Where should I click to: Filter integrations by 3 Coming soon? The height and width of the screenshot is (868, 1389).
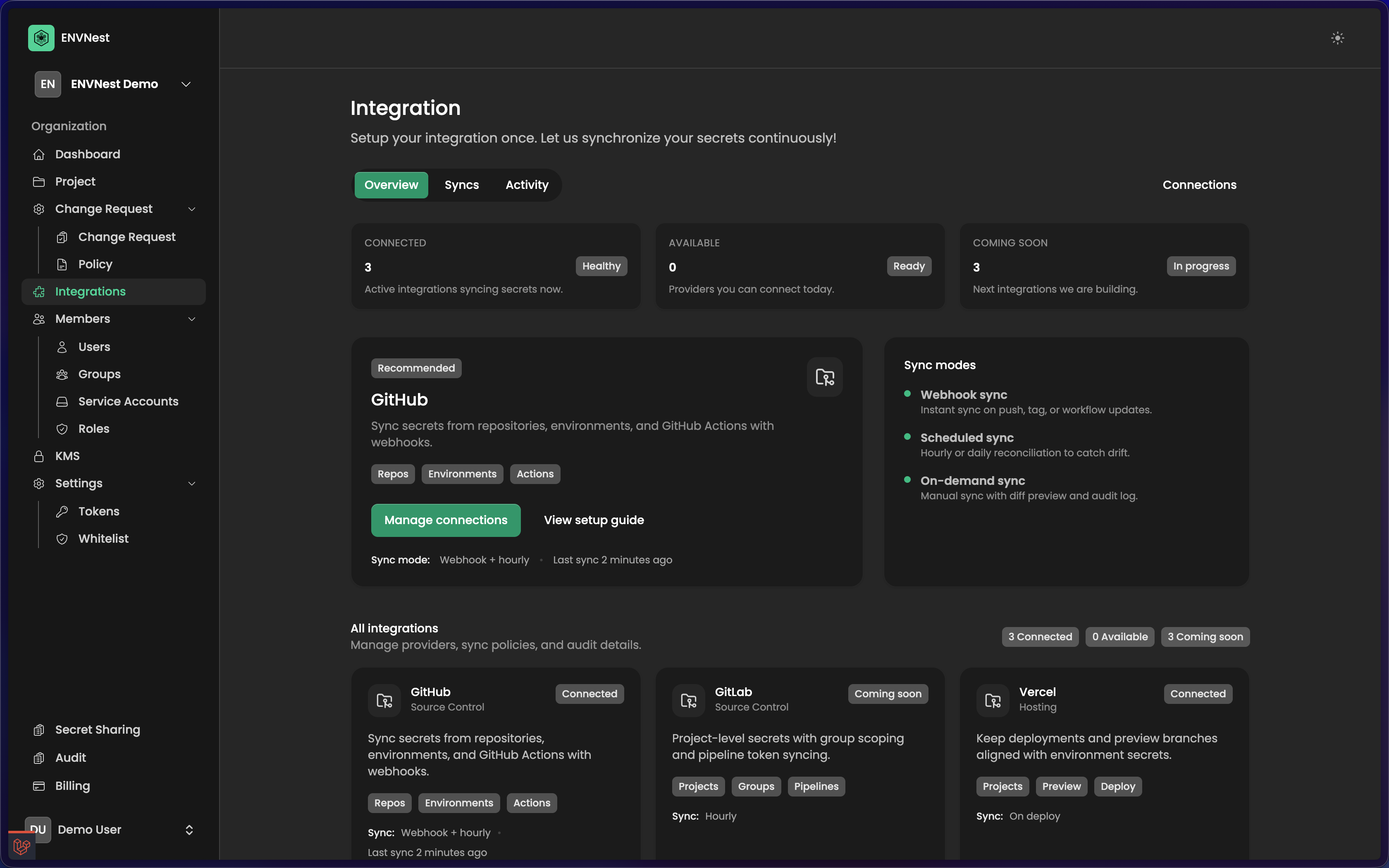point(1205,637)
